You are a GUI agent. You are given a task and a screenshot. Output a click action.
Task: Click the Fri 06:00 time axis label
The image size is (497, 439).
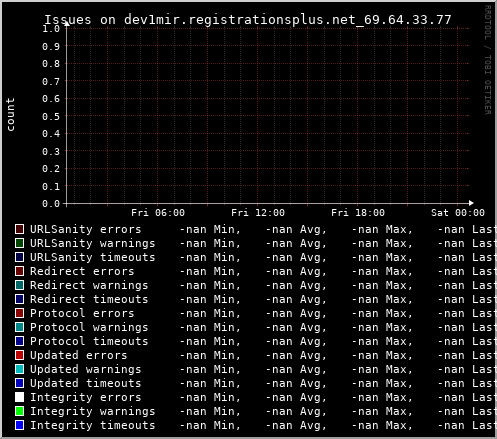158,213
